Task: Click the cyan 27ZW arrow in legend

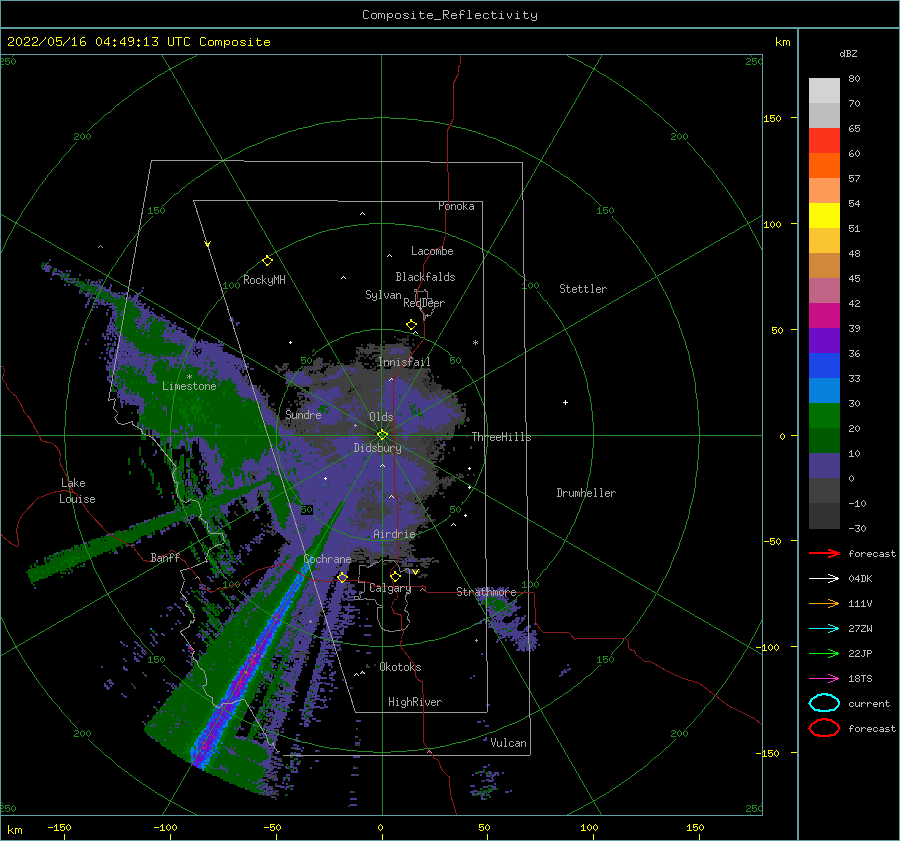Action: 824,629
